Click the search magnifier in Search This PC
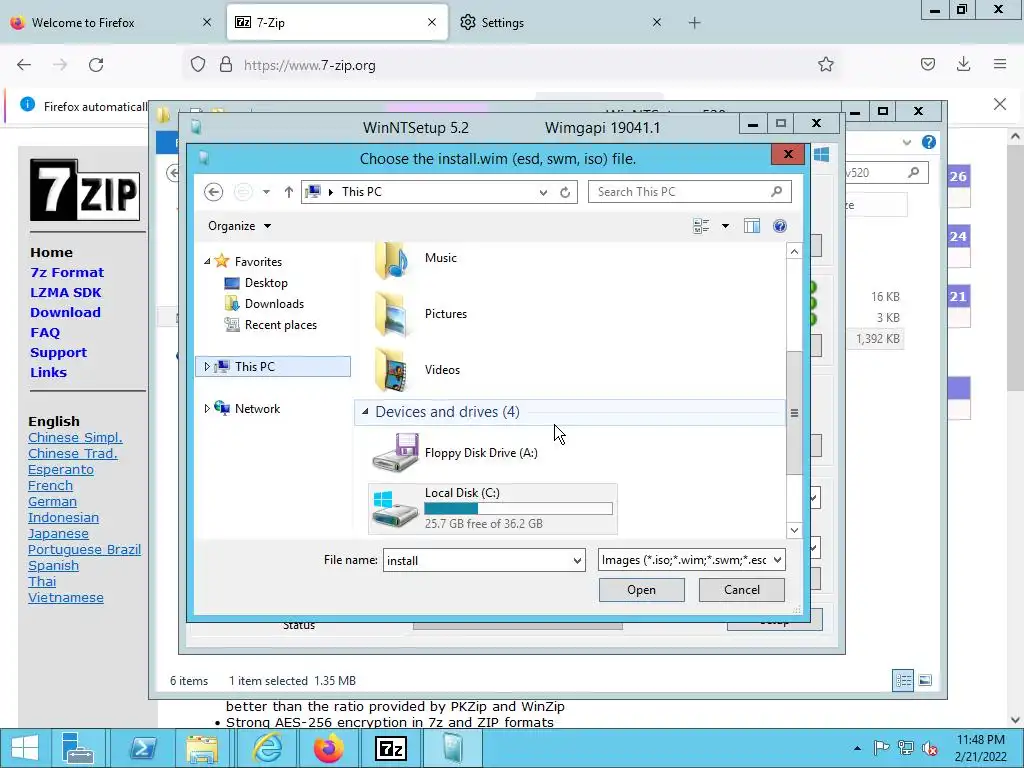The width and height of the screenshot is (1024, 768). pyautogui.click(x=776, y=191)
